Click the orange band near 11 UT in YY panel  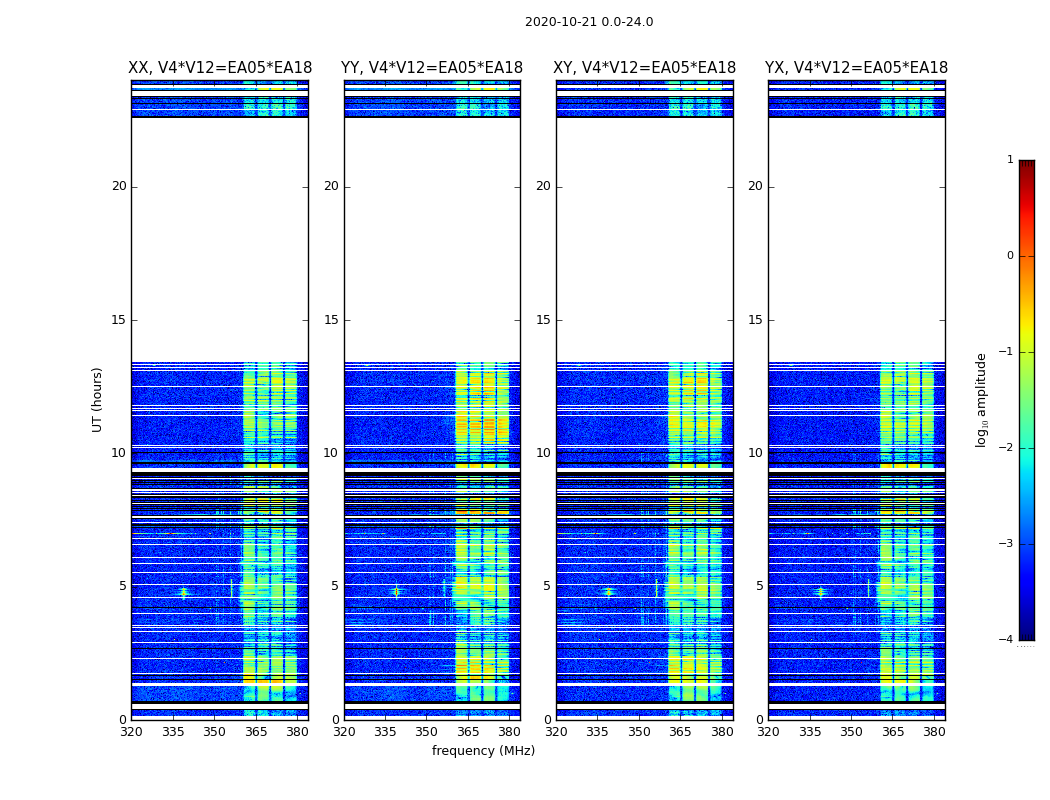pyautogui.click(x=482, y=426)
